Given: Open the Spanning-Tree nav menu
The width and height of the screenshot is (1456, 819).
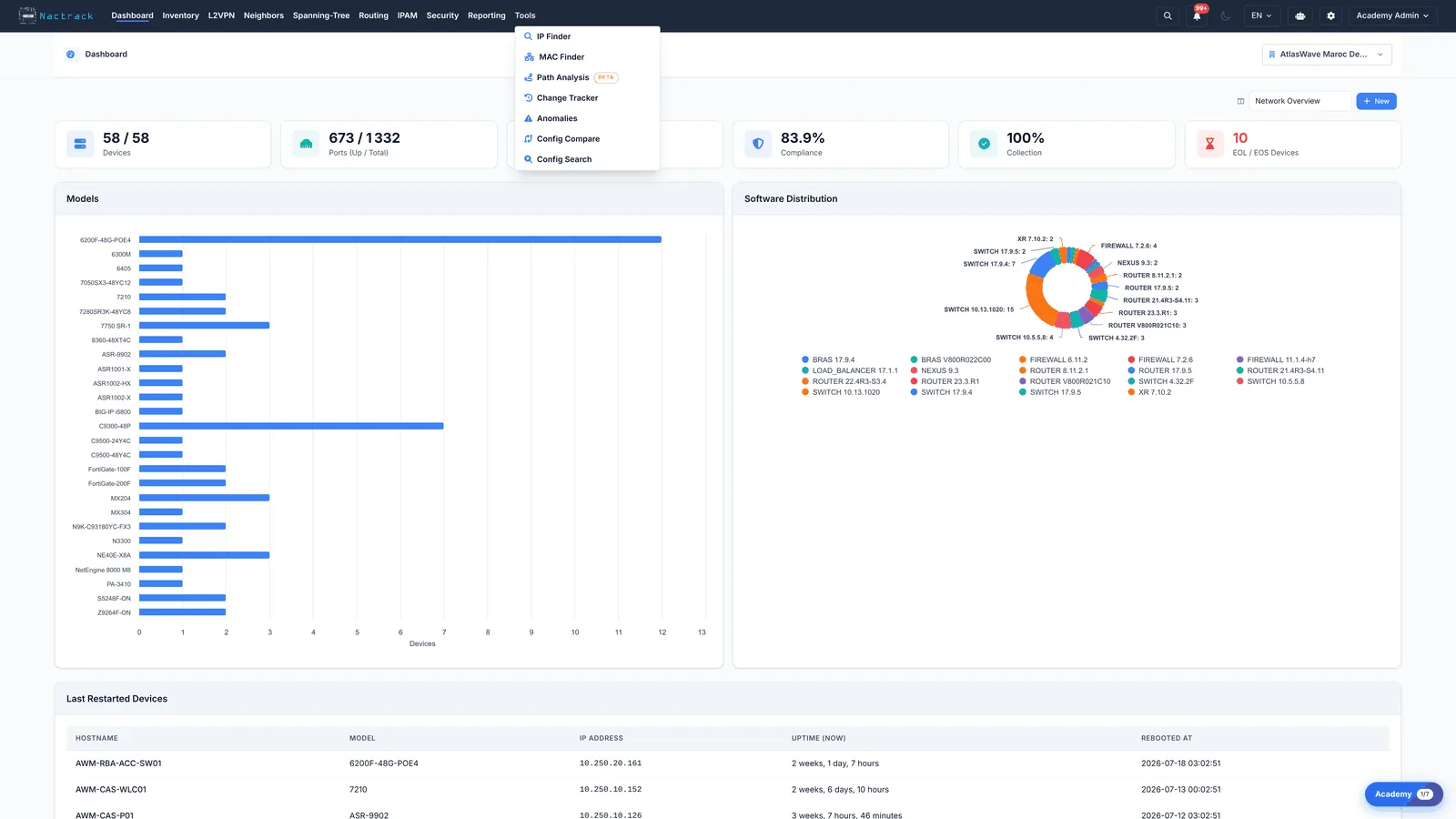Looking at the screenshot, I should (321, 15).
